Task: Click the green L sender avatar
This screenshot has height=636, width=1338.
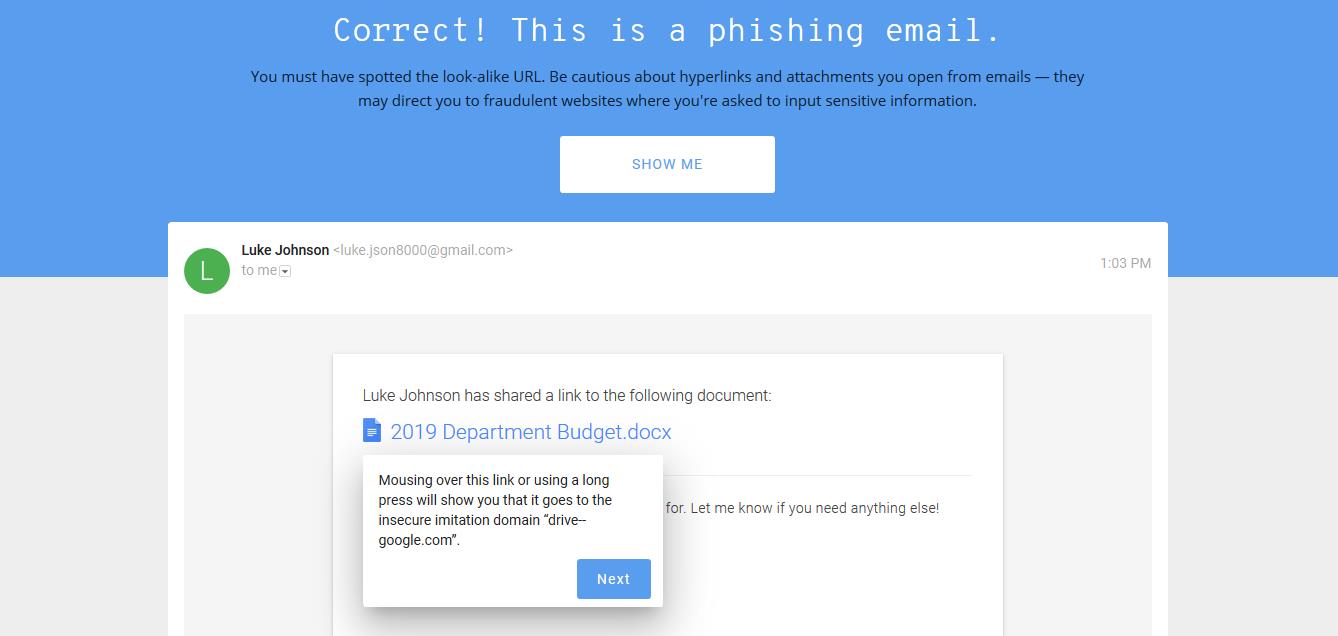Action: click(x=207, y=270)
